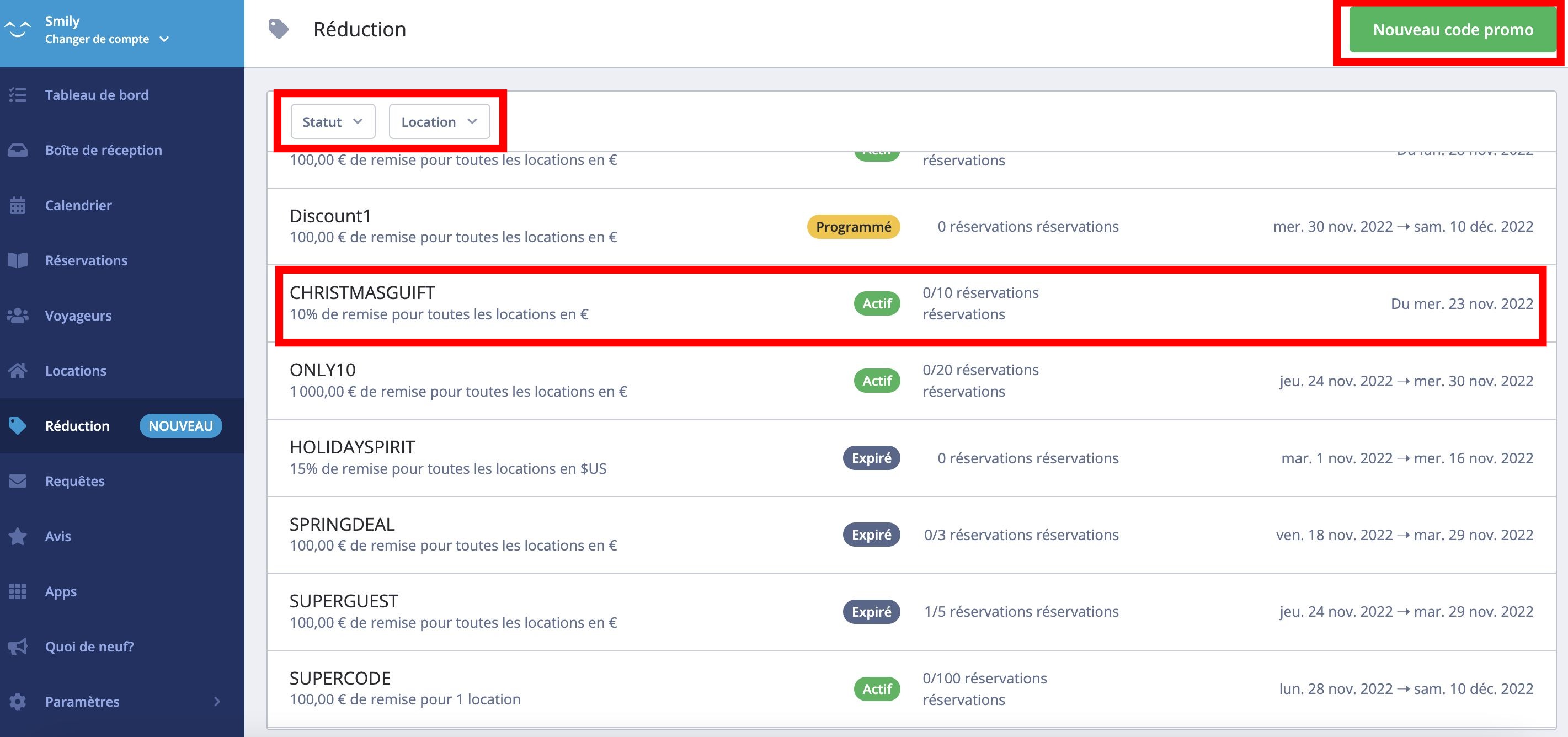1568x737 pixels.
Task: Go to the Réduction menu item
Action: point(77,426)
